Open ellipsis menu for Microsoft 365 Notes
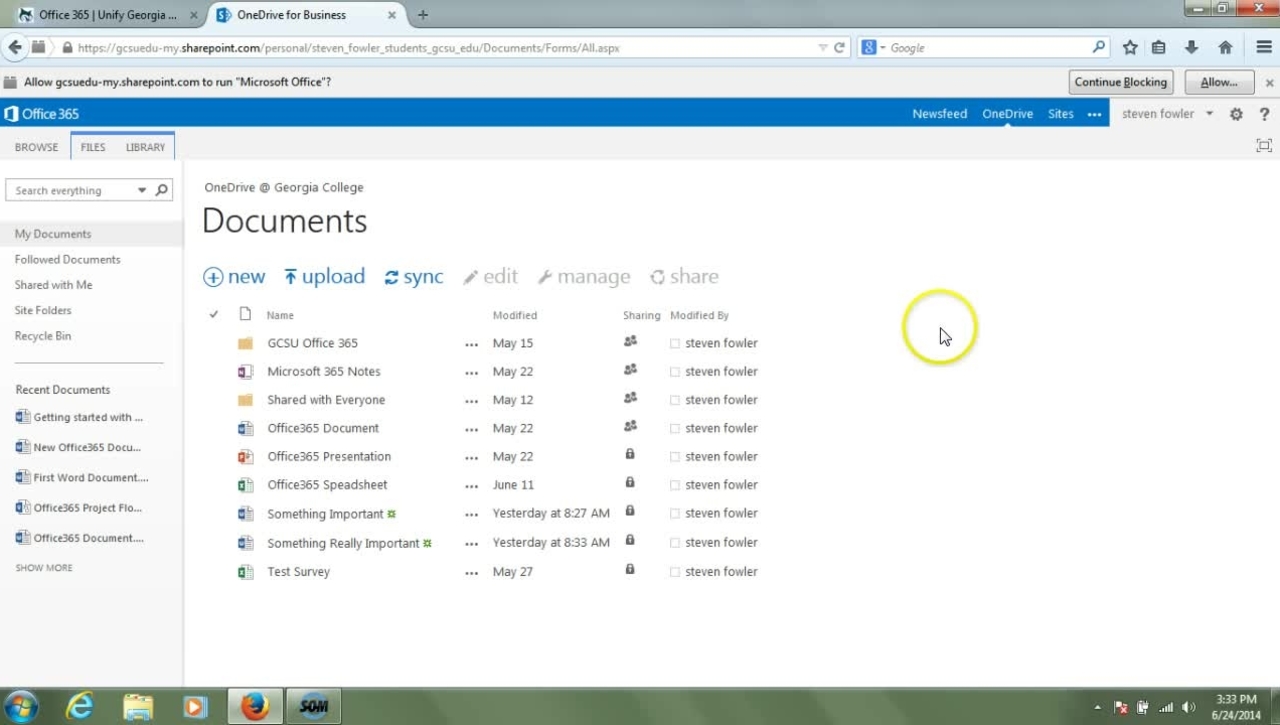 tap(471, 373)
